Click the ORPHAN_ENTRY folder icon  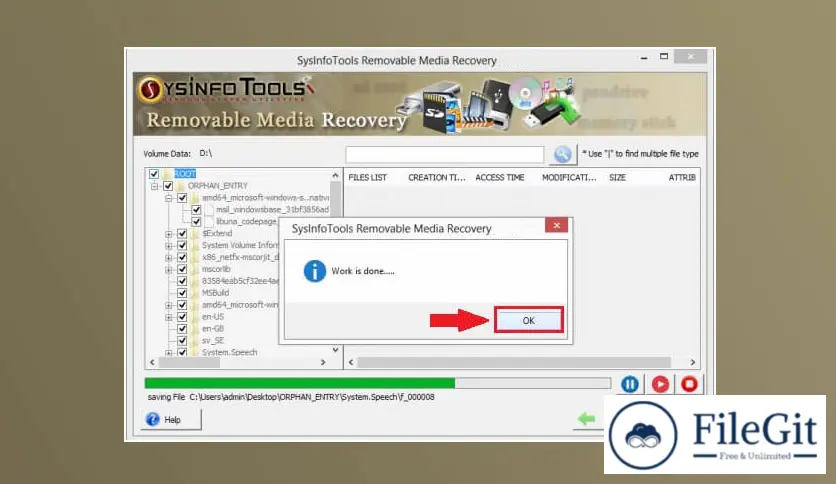(181, 186)
